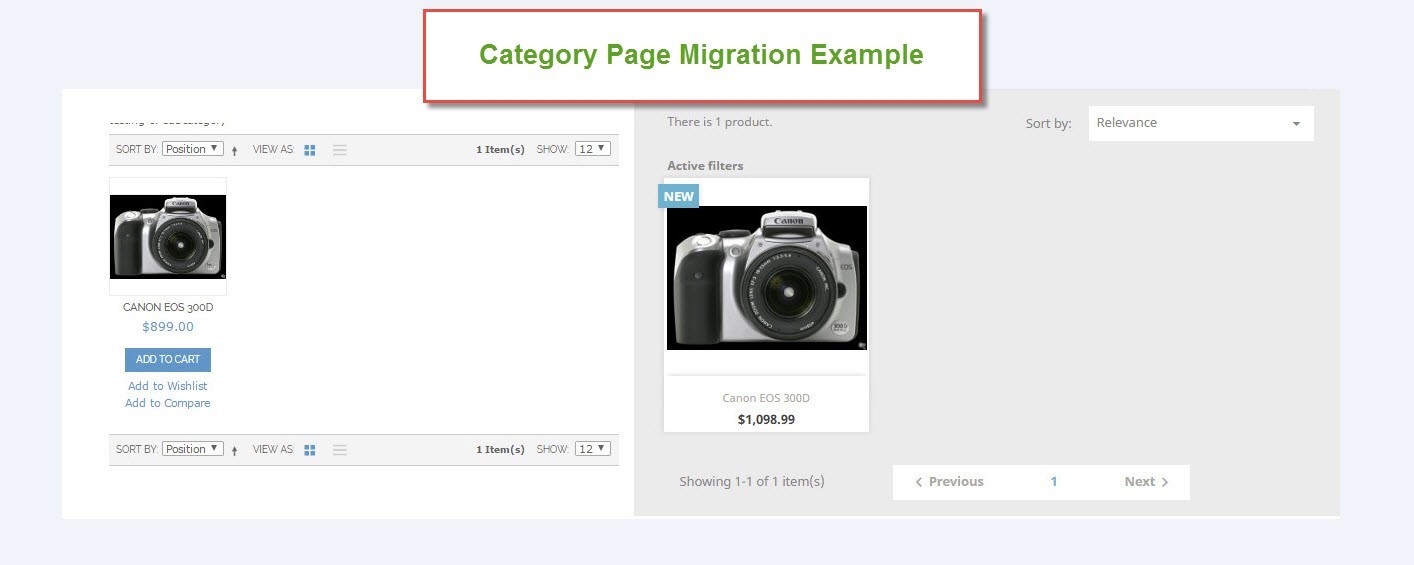Switch to list view in bottom toolbar
The image size is (1414, 565).
[x=340, y=450]
